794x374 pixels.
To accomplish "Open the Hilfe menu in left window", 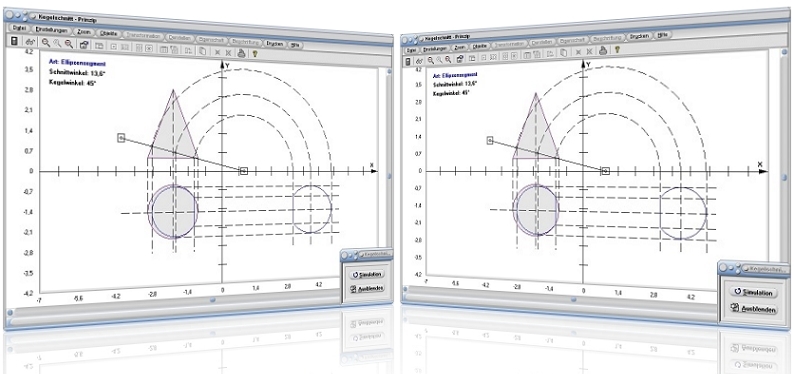I will 296,45.
